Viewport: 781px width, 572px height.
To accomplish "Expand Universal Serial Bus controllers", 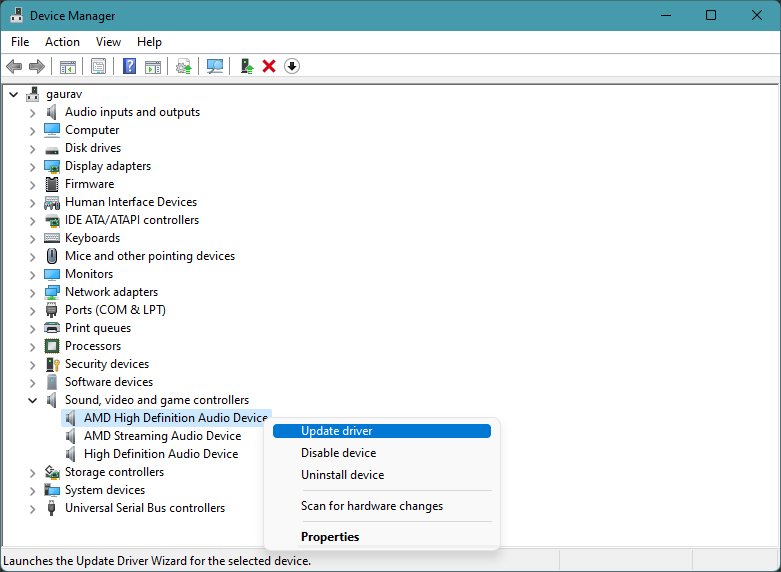I will point(32,509).
